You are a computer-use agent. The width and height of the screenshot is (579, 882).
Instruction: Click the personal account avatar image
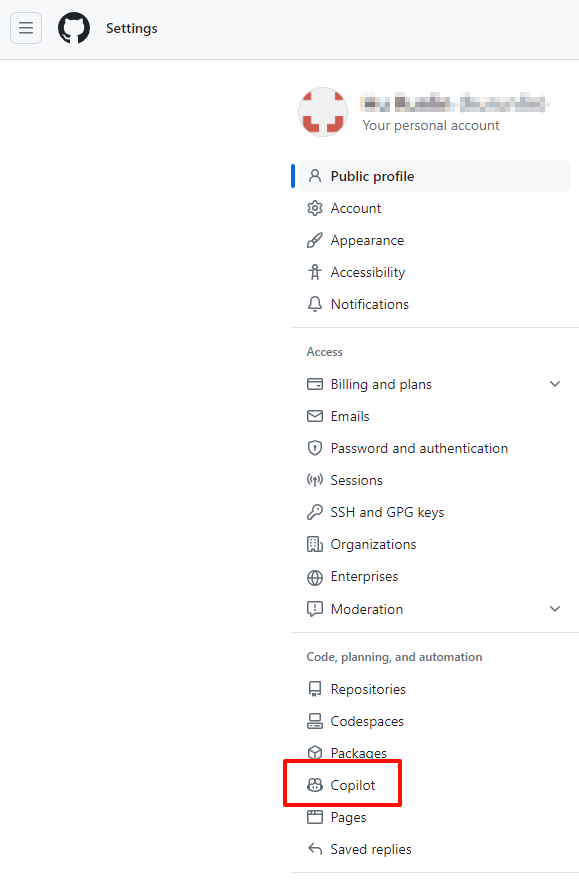point(323,111)
